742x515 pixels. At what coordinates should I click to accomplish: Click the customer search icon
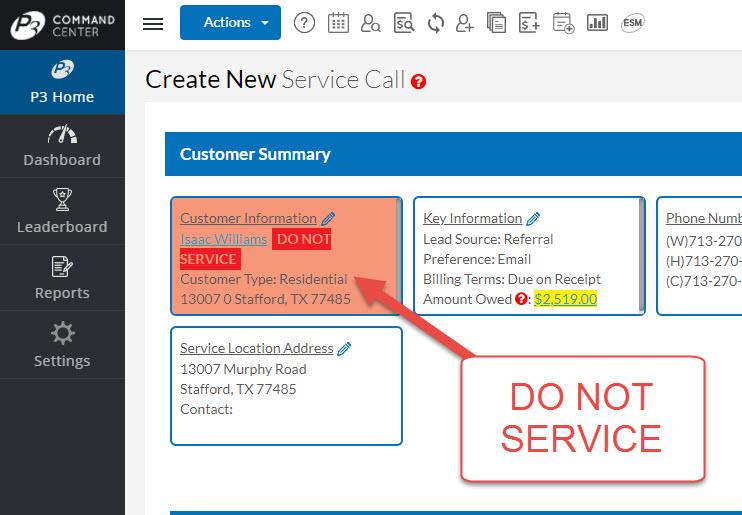371,23
